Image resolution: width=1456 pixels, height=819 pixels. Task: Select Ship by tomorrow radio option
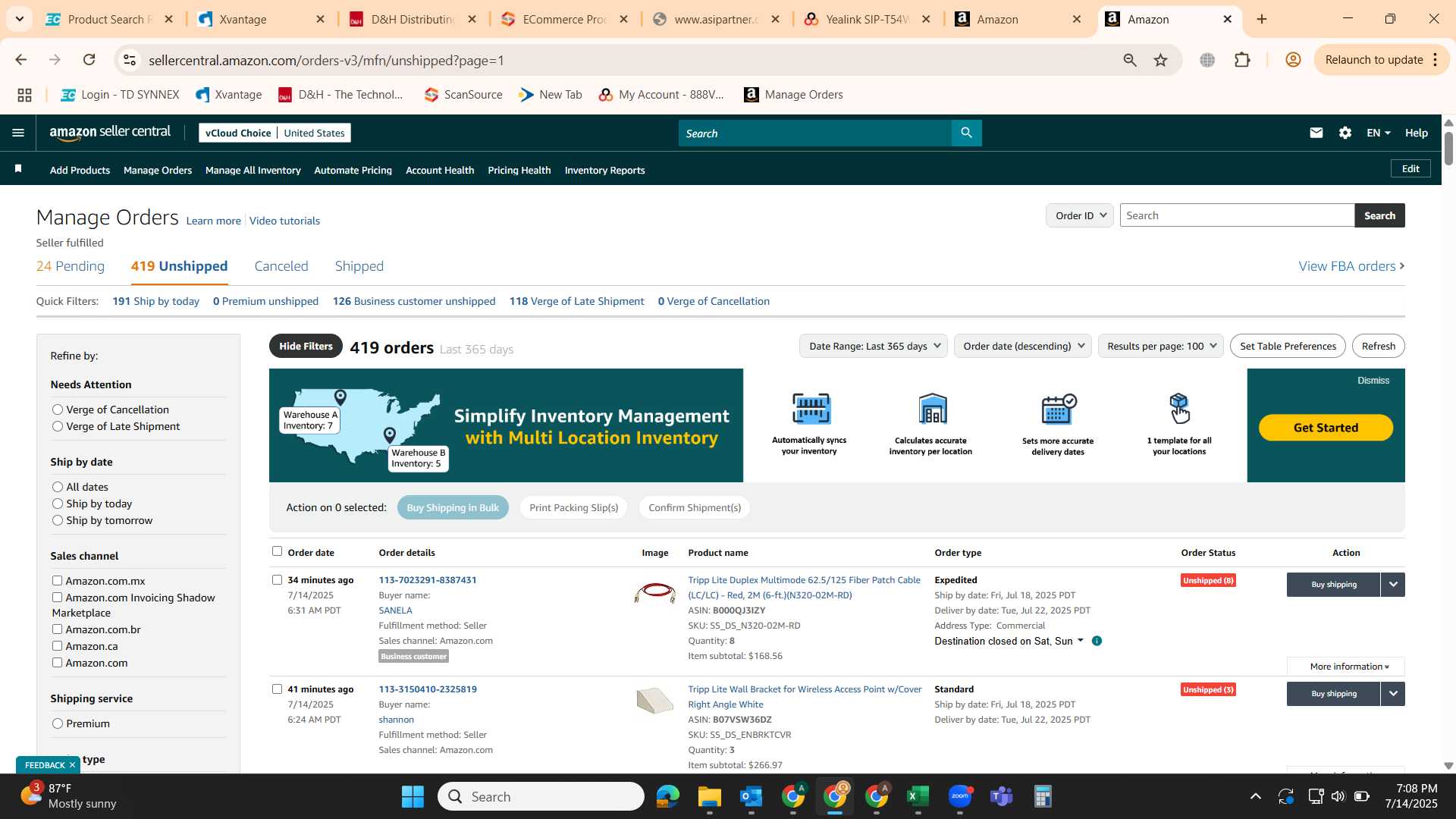tap(57, 520)
